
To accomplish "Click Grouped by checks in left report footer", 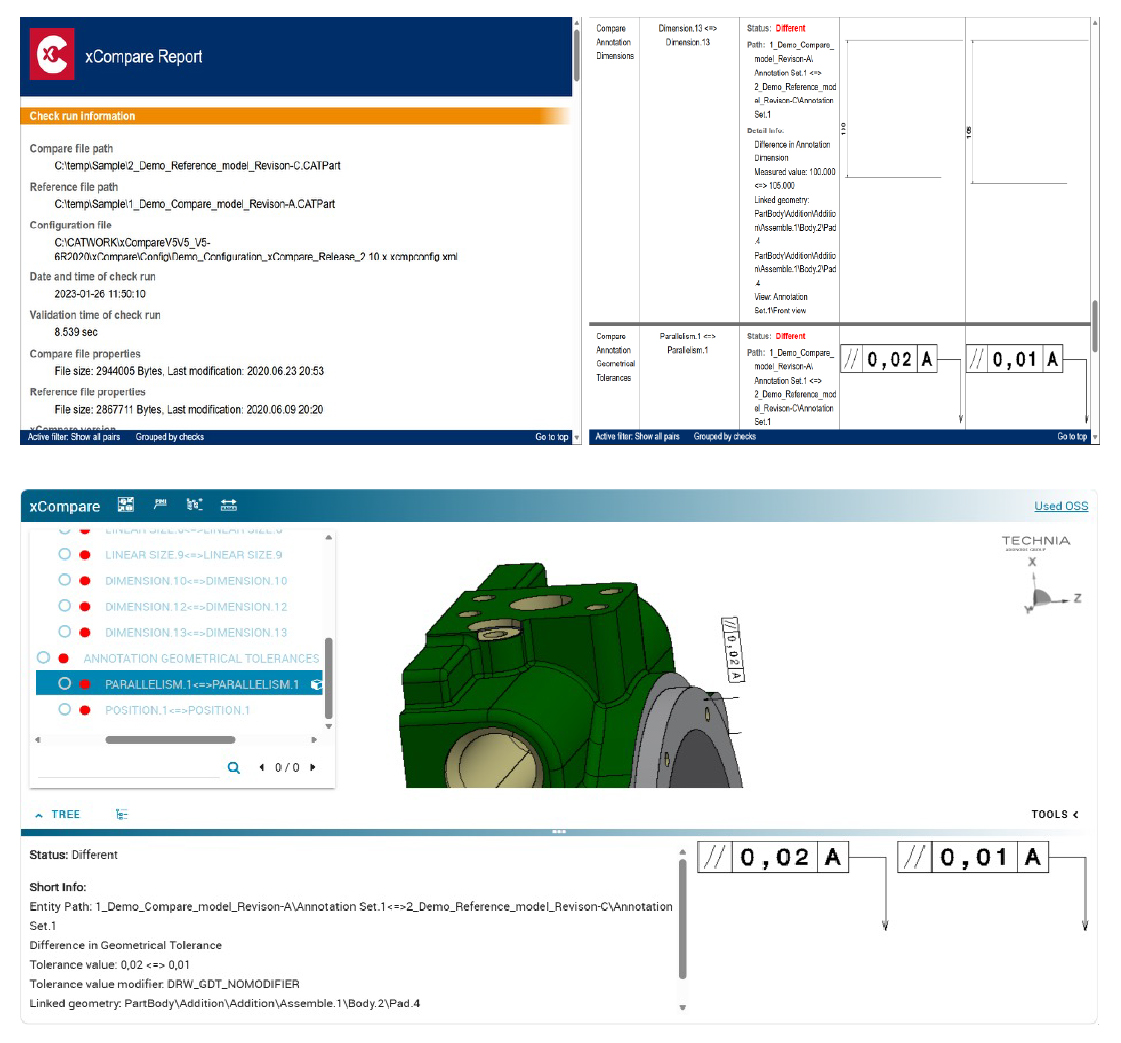I will pyautogui.click(x=169, y=437).
